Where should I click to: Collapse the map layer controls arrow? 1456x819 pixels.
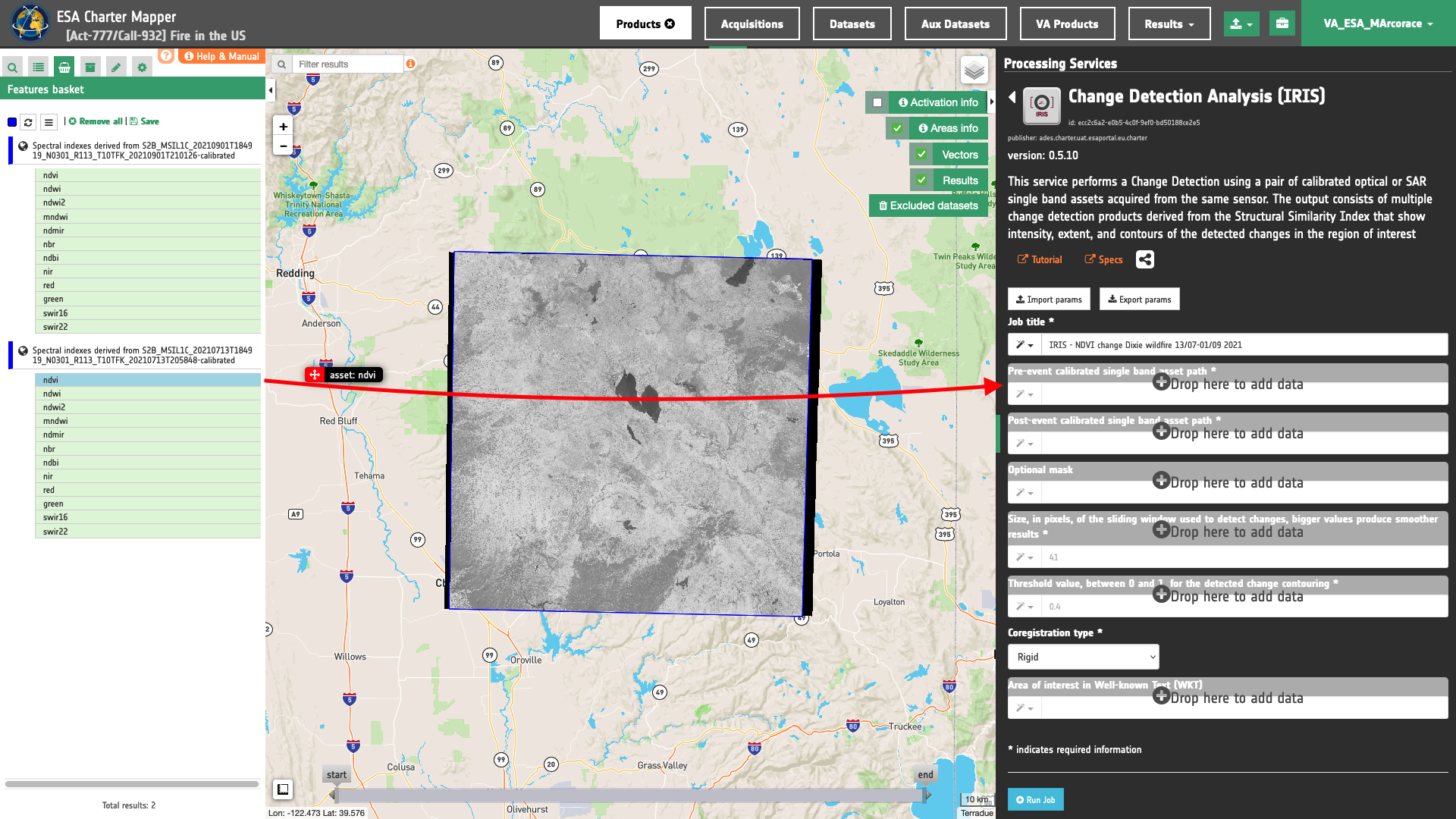992,102
